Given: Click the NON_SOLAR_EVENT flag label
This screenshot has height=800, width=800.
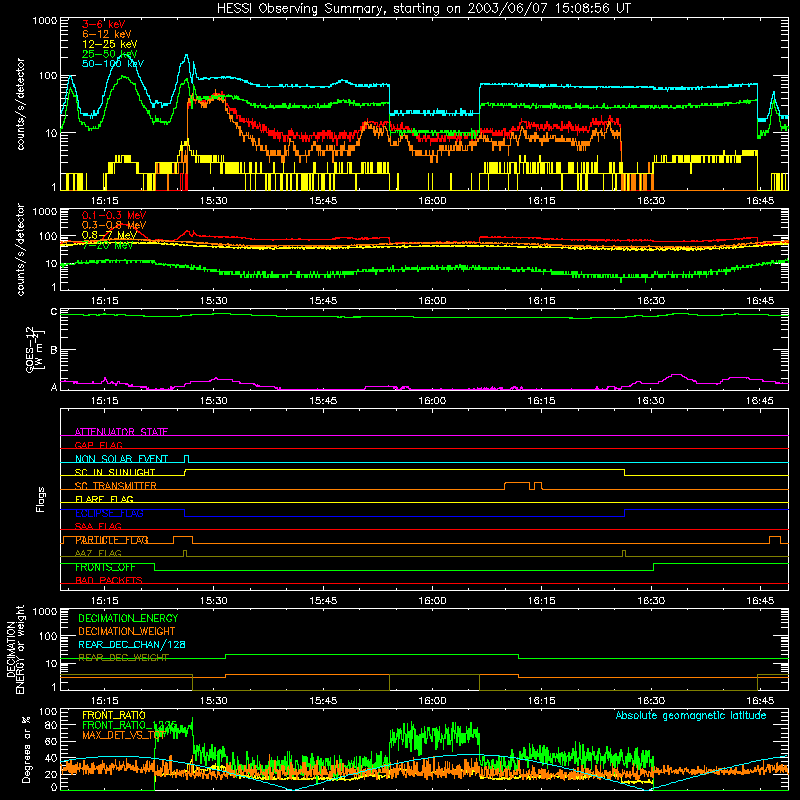Looking at the screenshot, I should (x=121, y=459).
